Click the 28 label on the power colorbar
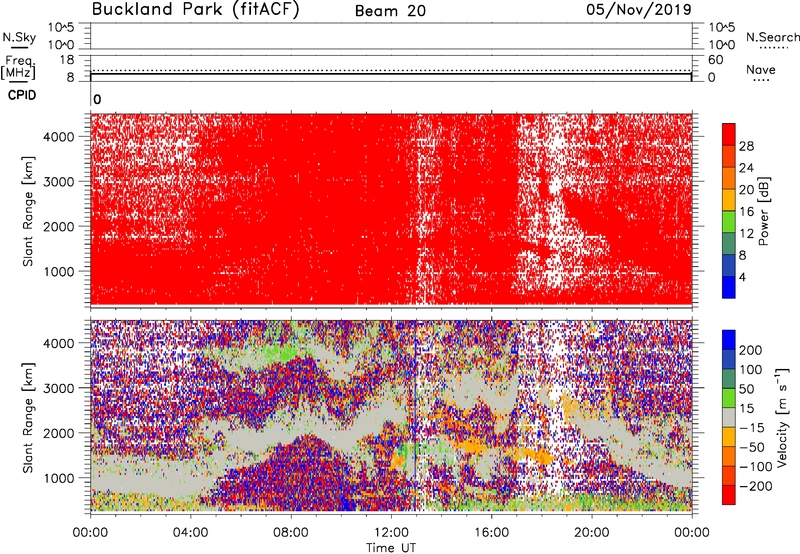 click(x=746, y=146)
